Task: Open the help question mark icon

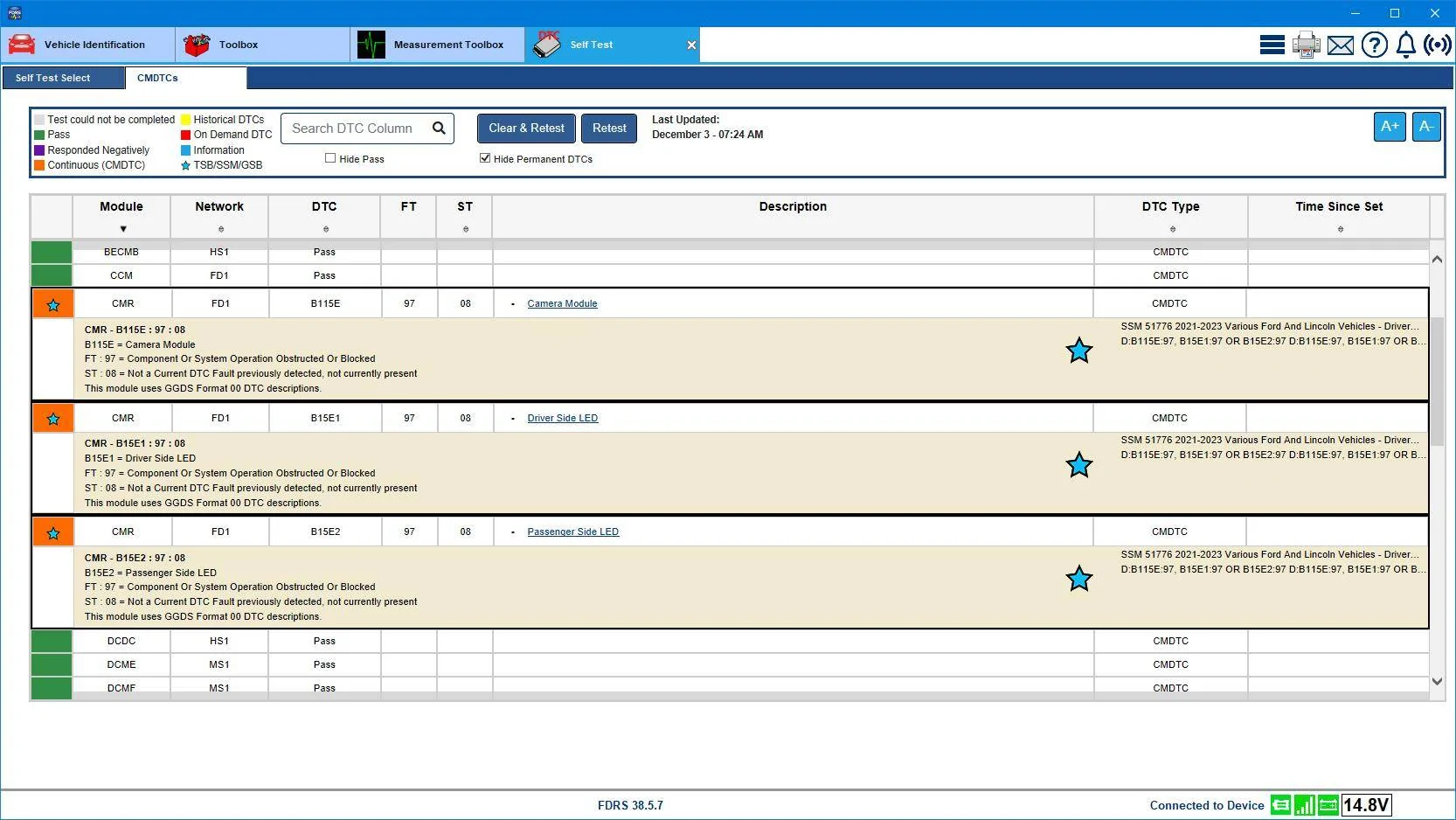Action: coord(1375,45)
